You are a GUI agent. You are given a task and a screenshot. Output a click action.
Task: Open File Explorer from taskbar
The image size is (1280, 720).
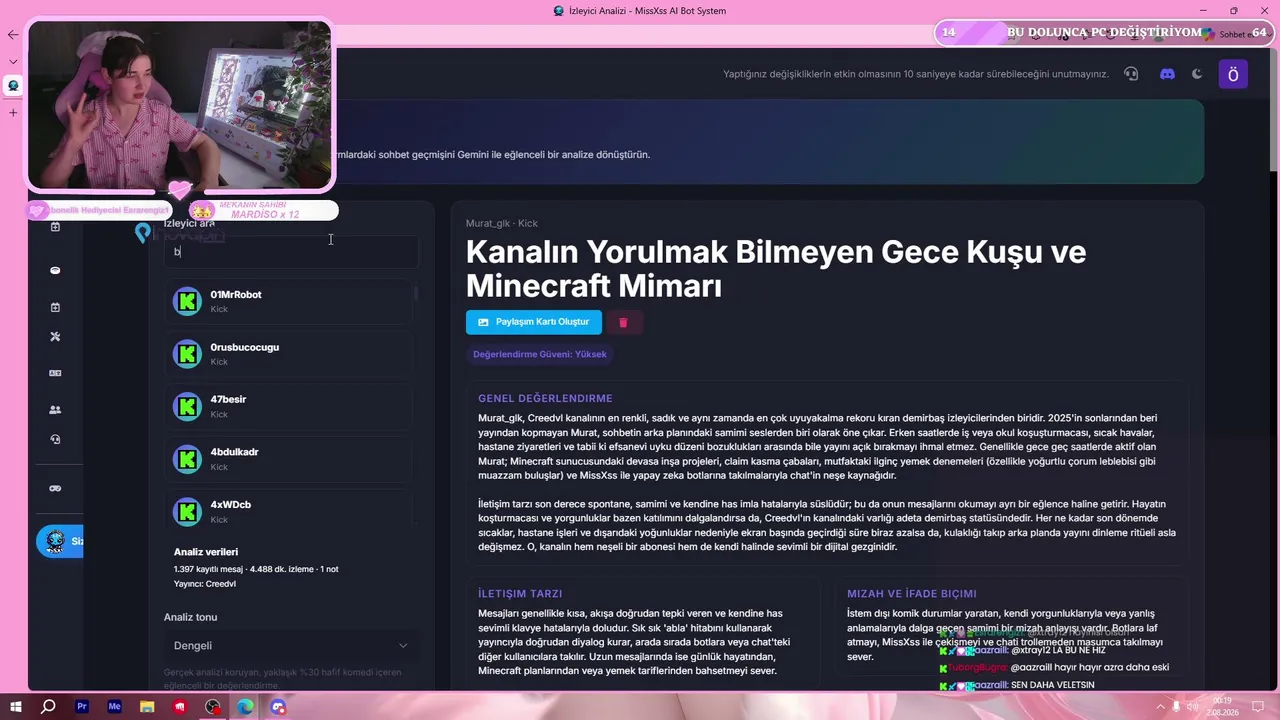tap(147, 707)
